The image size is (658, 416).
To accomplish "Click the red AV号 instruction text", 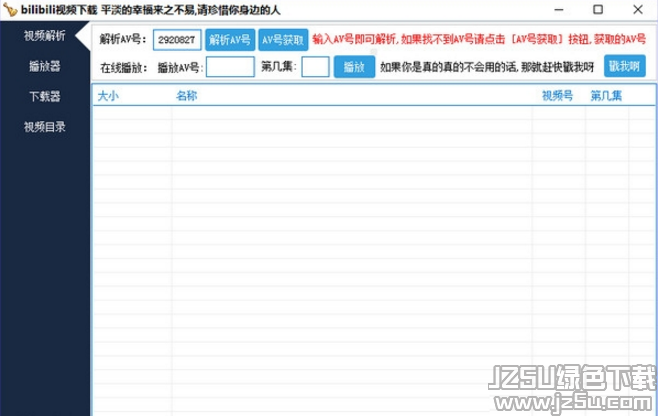I will click(479, 39).
